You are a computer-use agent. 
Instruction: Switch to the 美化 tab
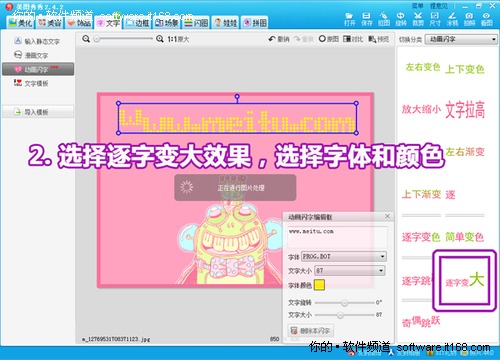click(20, 23)
